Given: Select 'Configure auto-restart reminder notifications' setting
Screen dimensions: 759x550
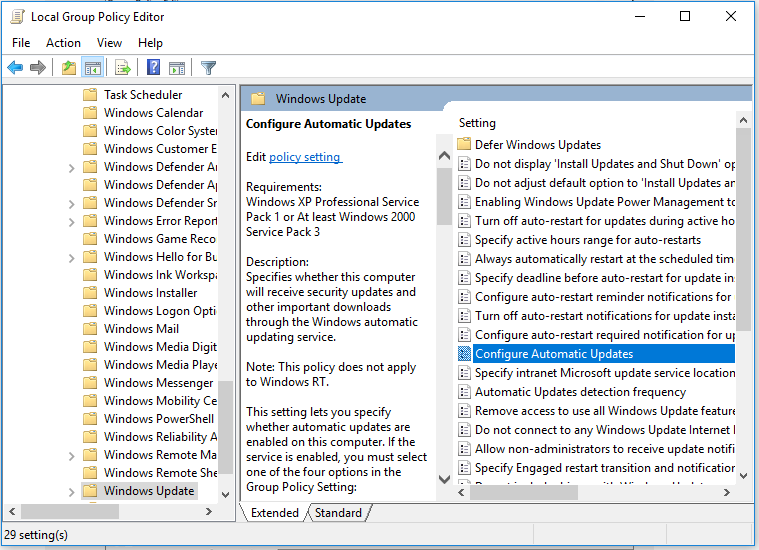Looking at the screenshot, I should click(x=605, y=297).
